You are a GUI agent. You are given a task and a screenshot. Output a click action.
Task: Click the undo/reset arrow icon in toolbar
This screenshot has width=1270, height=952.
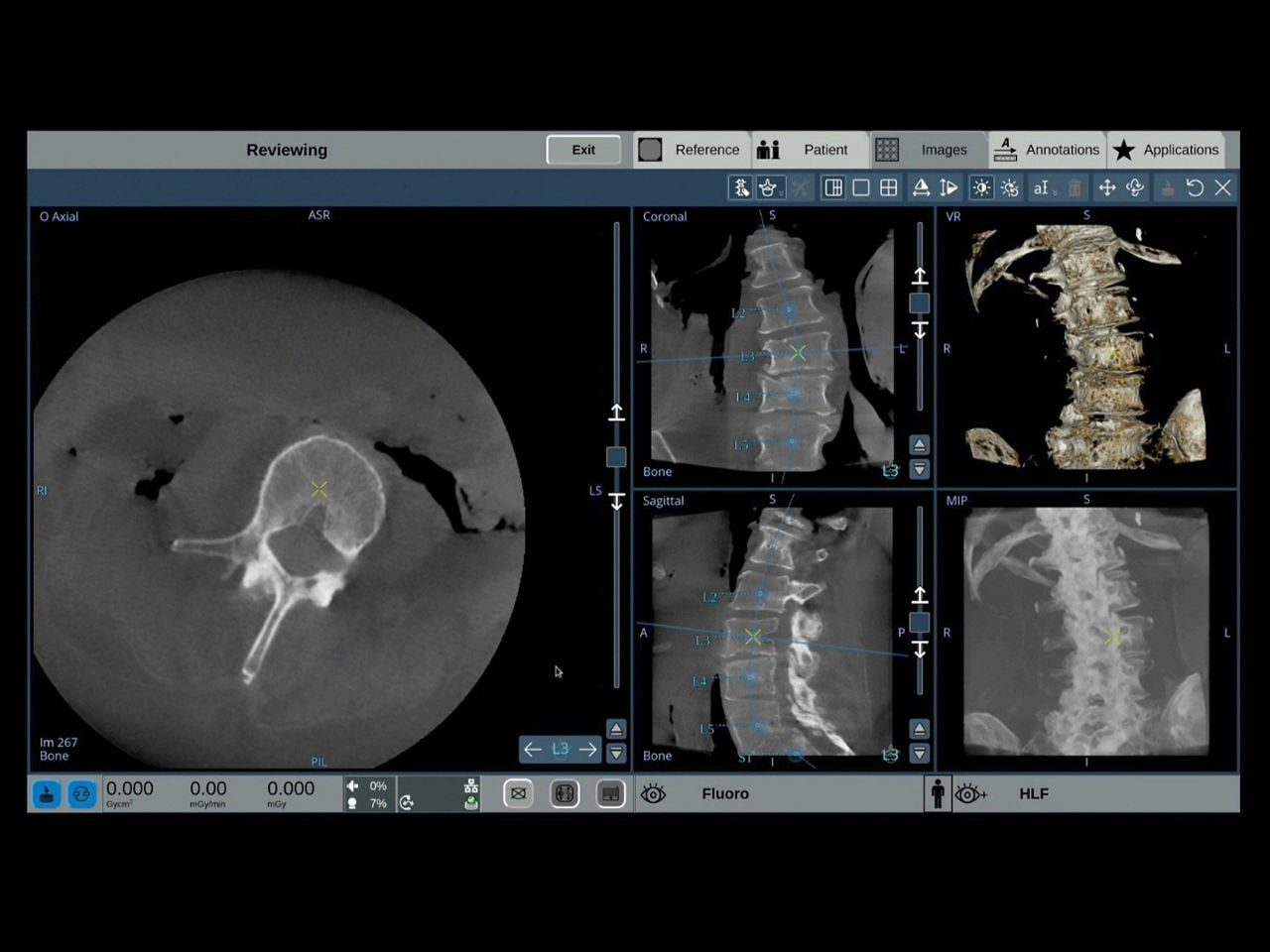coord(1195,187)
